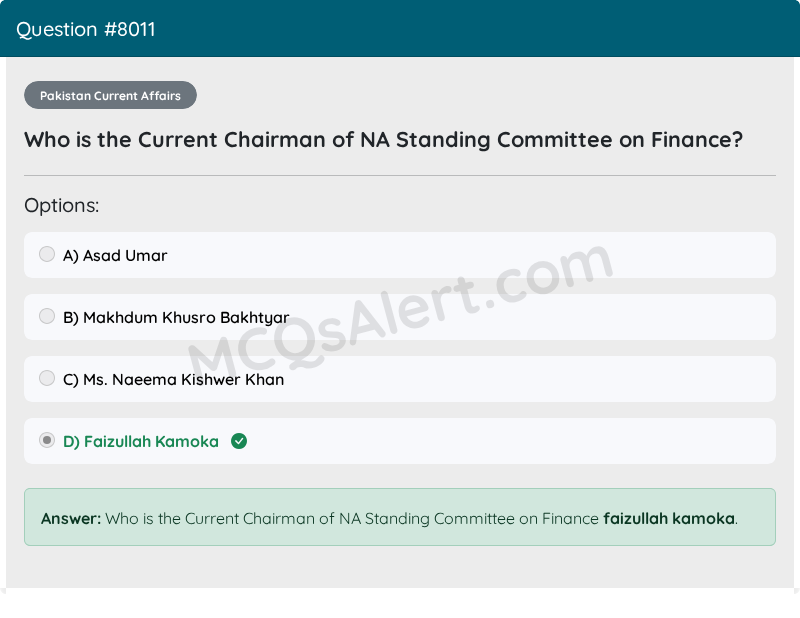Click the dark teal header bar
Image resolution: width=800 pixels, height=618 pixels.
(400, 29)
